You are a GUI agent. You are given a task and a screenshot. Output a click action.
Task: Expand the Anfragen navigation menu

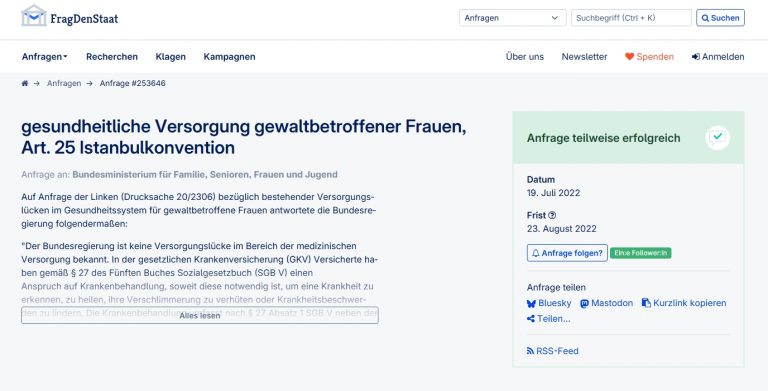pyautogui.click(x=45, y=57)
